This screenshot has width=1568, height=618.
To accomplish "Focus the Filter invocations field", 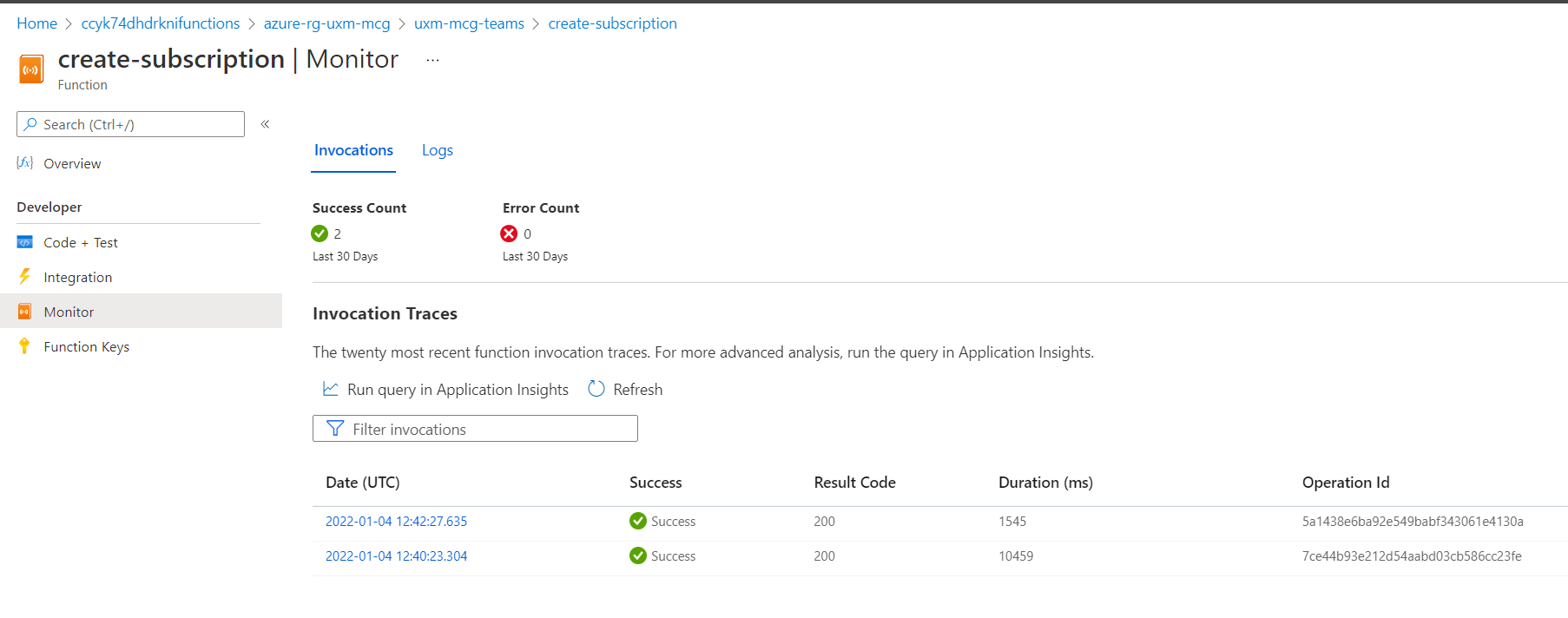I will tap(486, 429).
